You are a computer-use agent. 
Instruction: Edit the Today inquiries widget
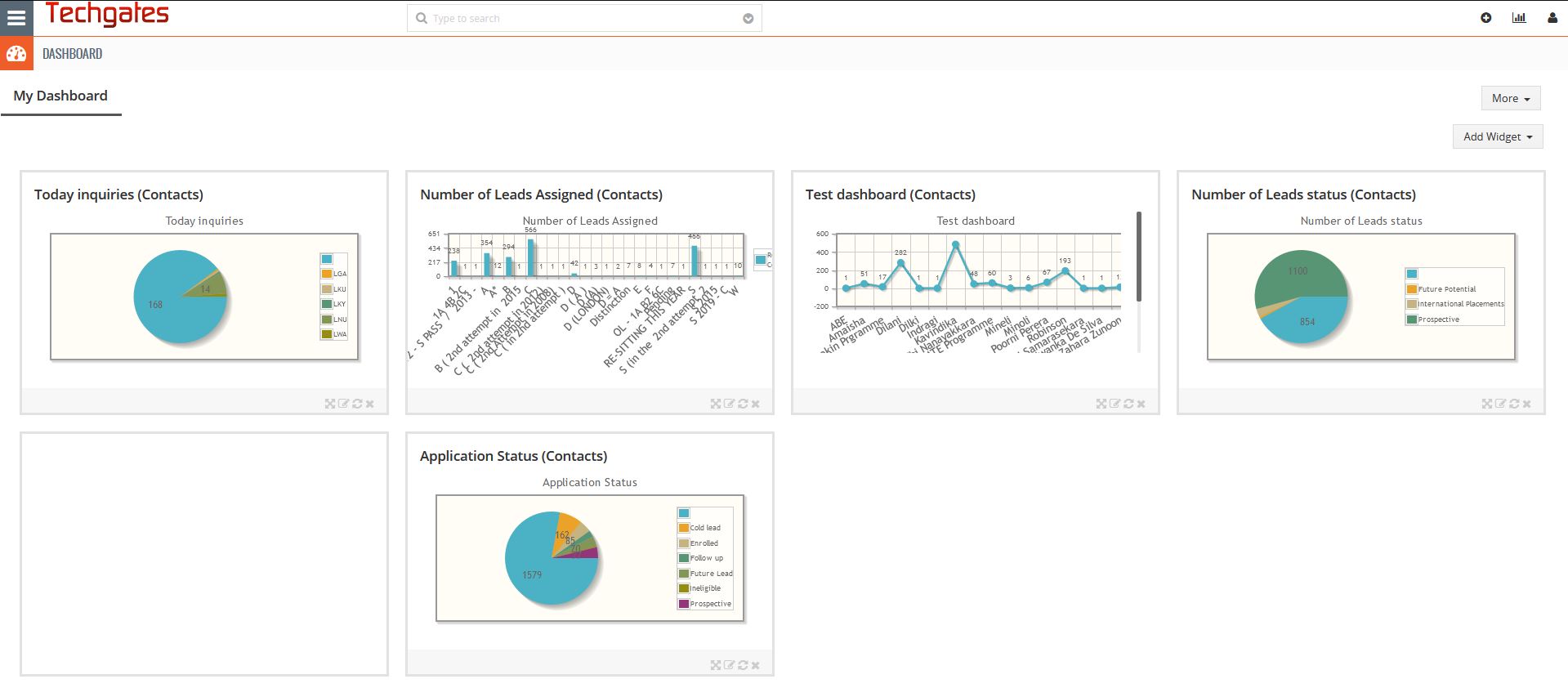[x=343, y=404]
